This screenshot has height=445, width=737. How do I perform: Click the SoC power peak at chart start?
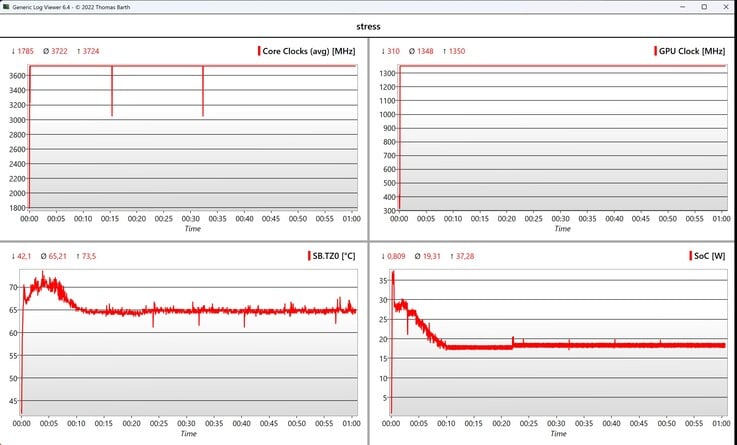pos(393,273)
